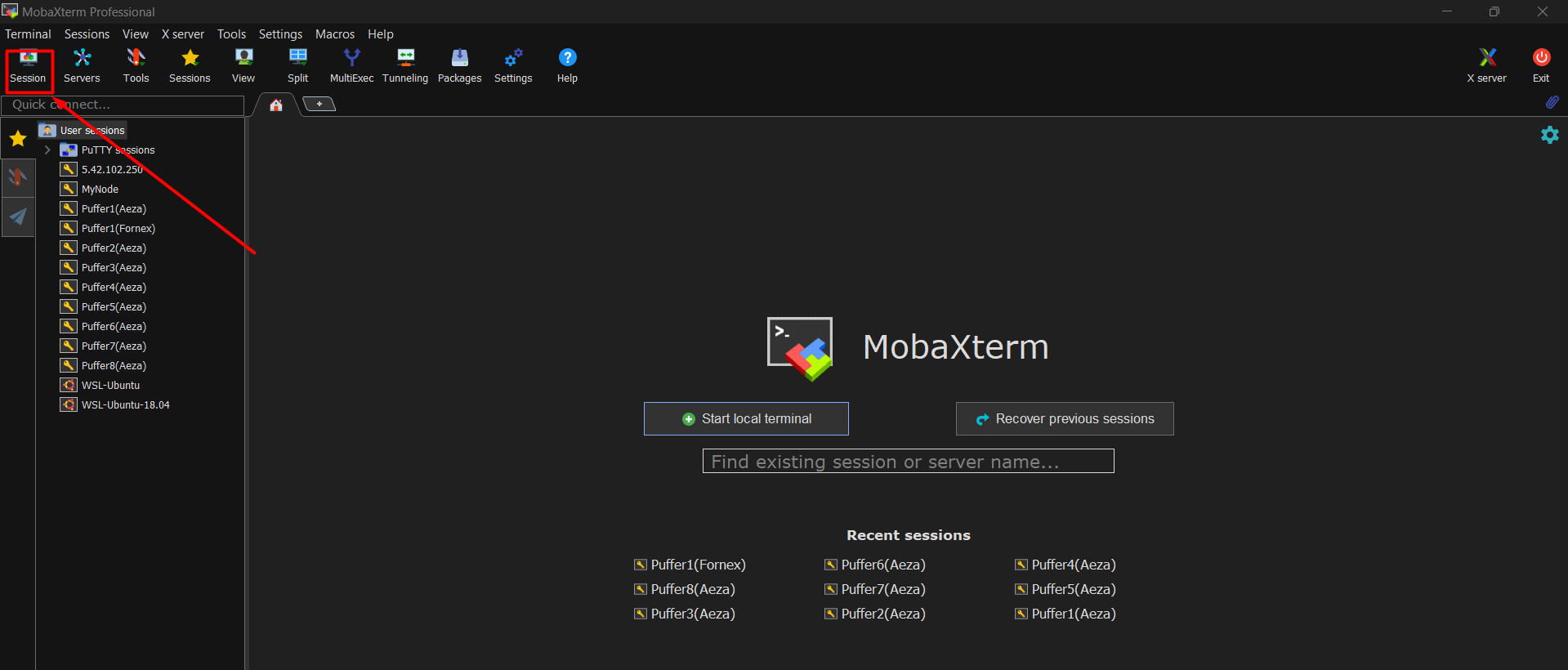The width and height of the screenshot is (1568, 670).
Task: Open recent session Puffer1(Aeza)
Action: coord(1065,614)
